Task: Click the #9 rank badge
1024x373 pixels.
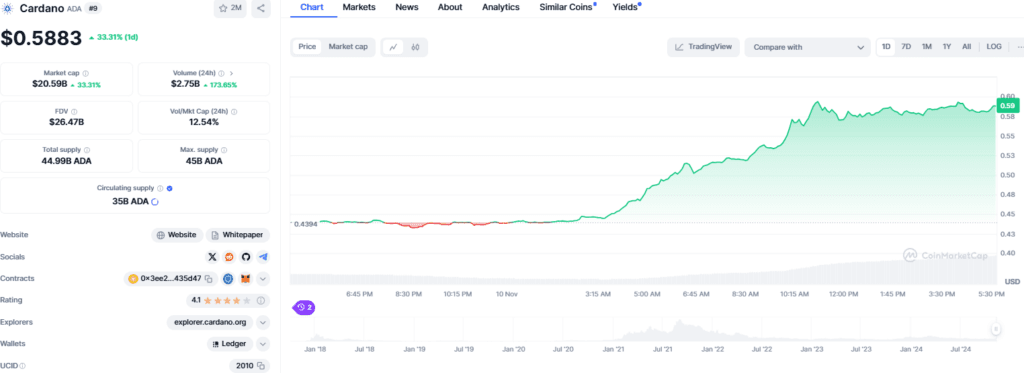Action: click(x=93, y=8)
